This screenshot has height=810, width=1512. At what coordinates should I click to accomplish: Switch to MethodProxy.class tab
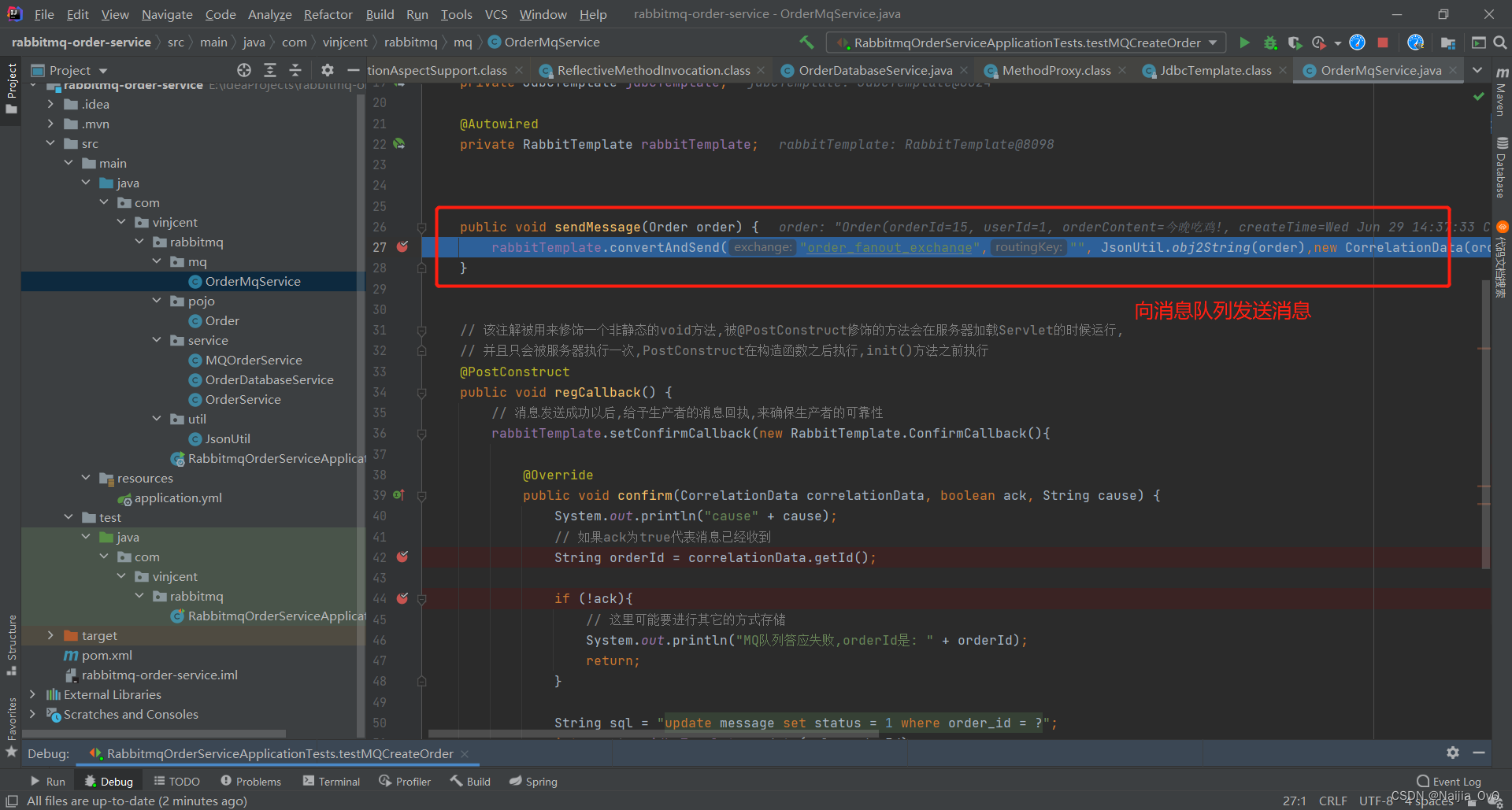[1056, 70]
